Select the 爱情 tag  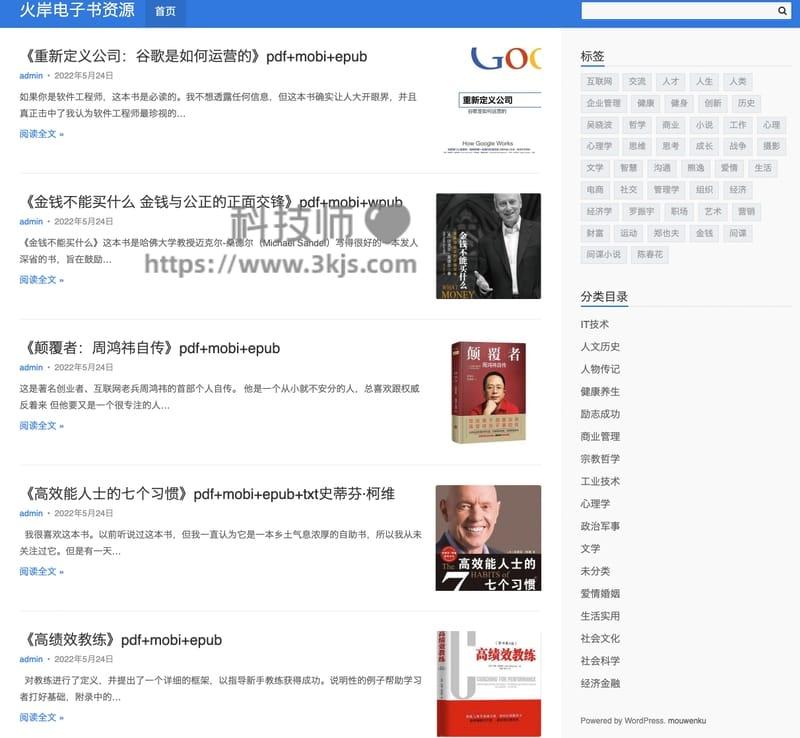729,168
